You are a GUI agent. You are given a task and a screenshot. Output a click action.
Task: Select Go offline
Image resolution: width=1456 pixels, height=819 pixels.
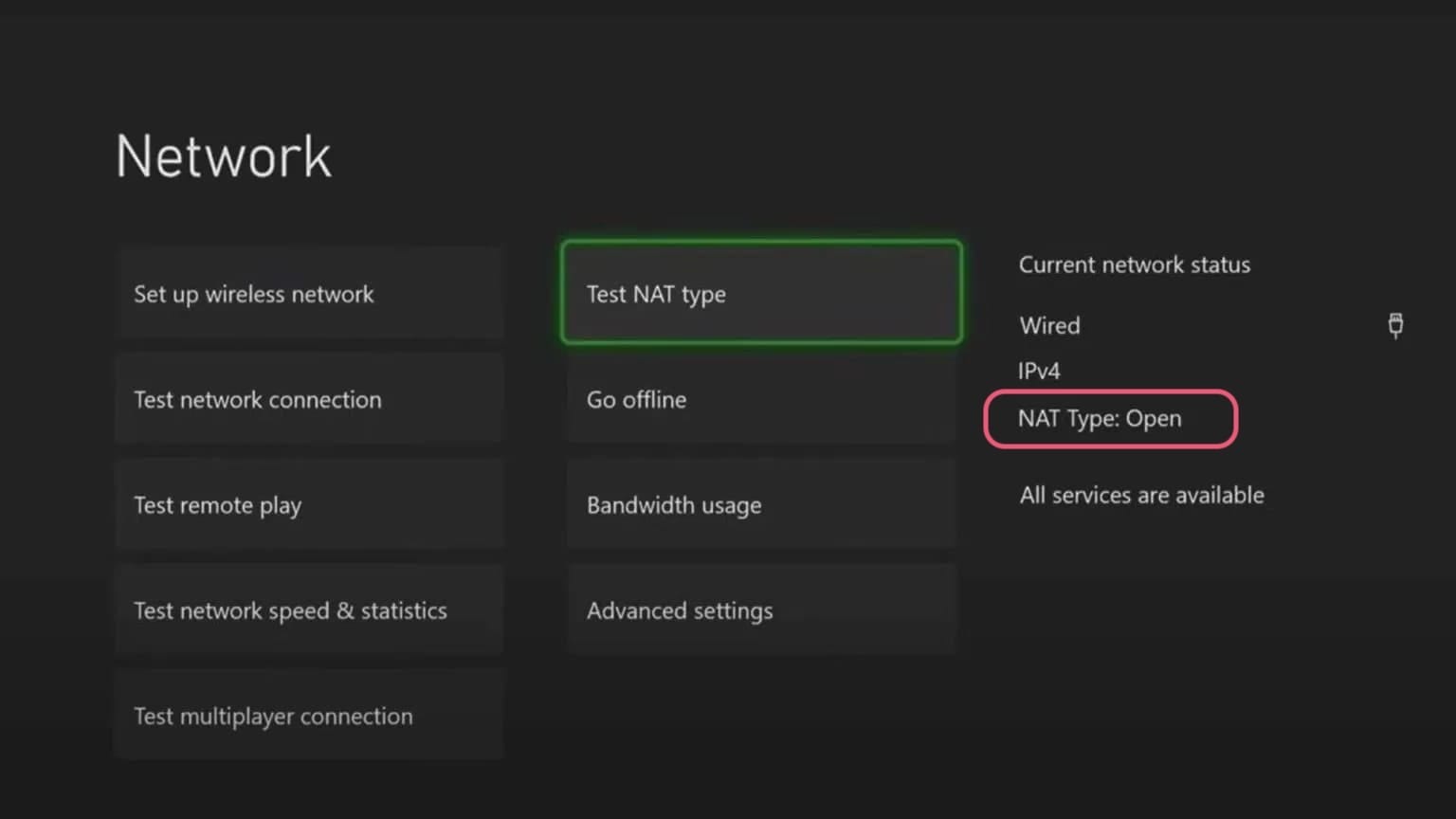(x=761, y=399)
